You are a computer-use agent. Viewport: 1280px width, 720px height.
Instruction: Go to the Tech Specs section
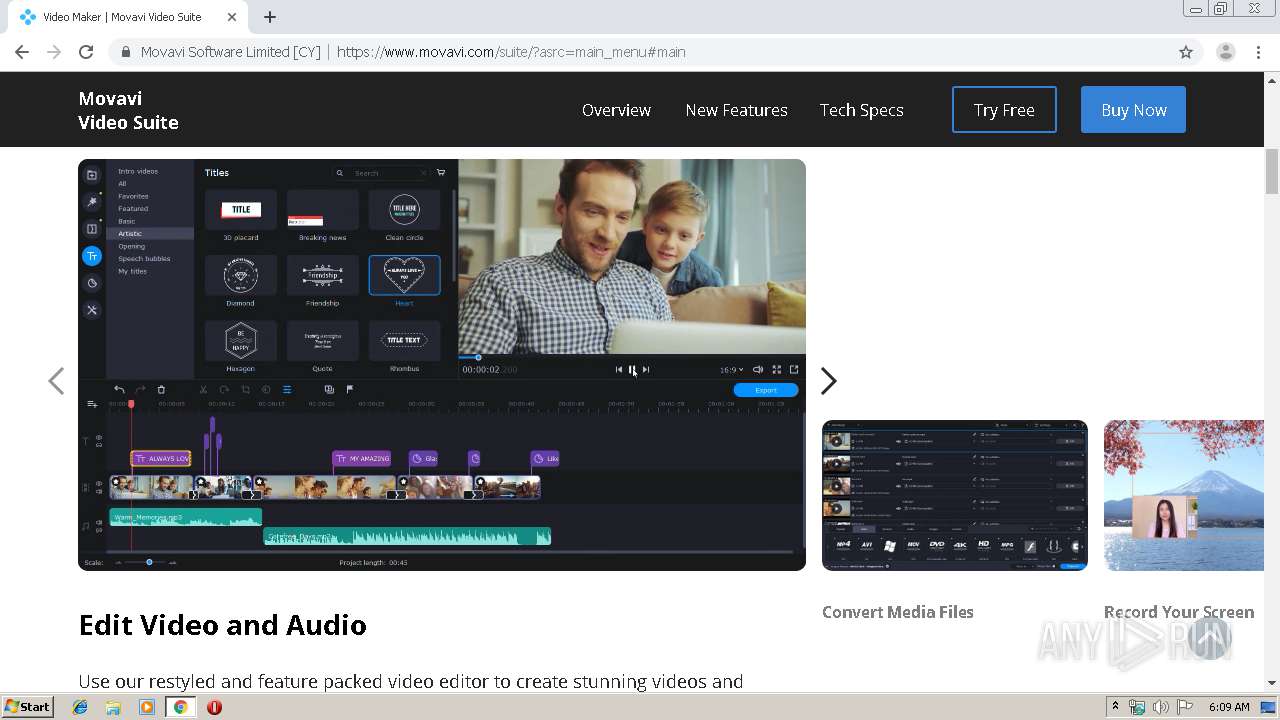pos(861,110)
